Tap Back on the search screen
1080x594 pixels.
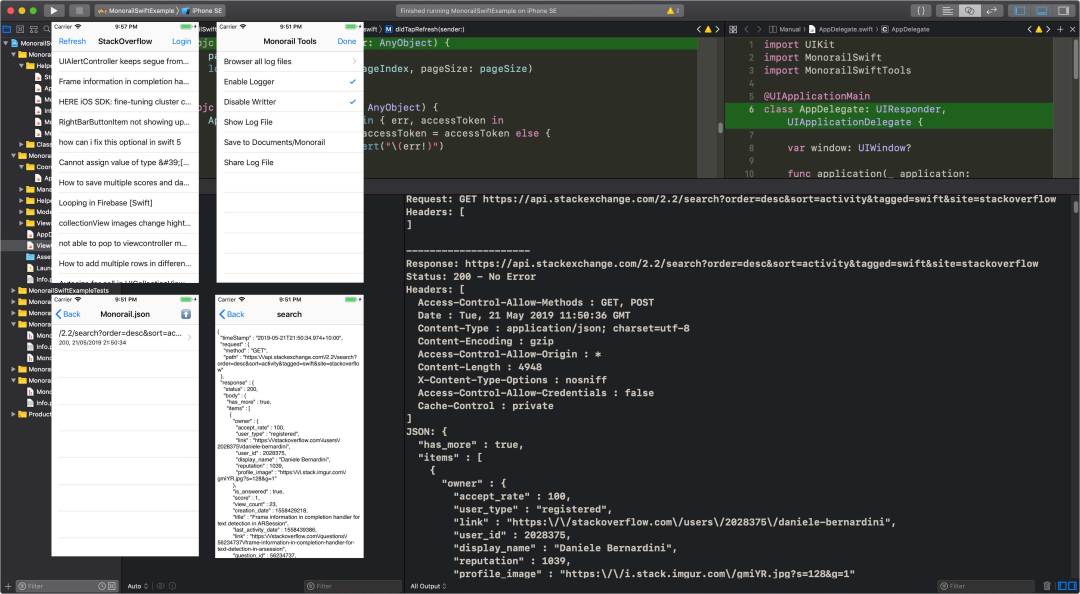tap(231, 314)
